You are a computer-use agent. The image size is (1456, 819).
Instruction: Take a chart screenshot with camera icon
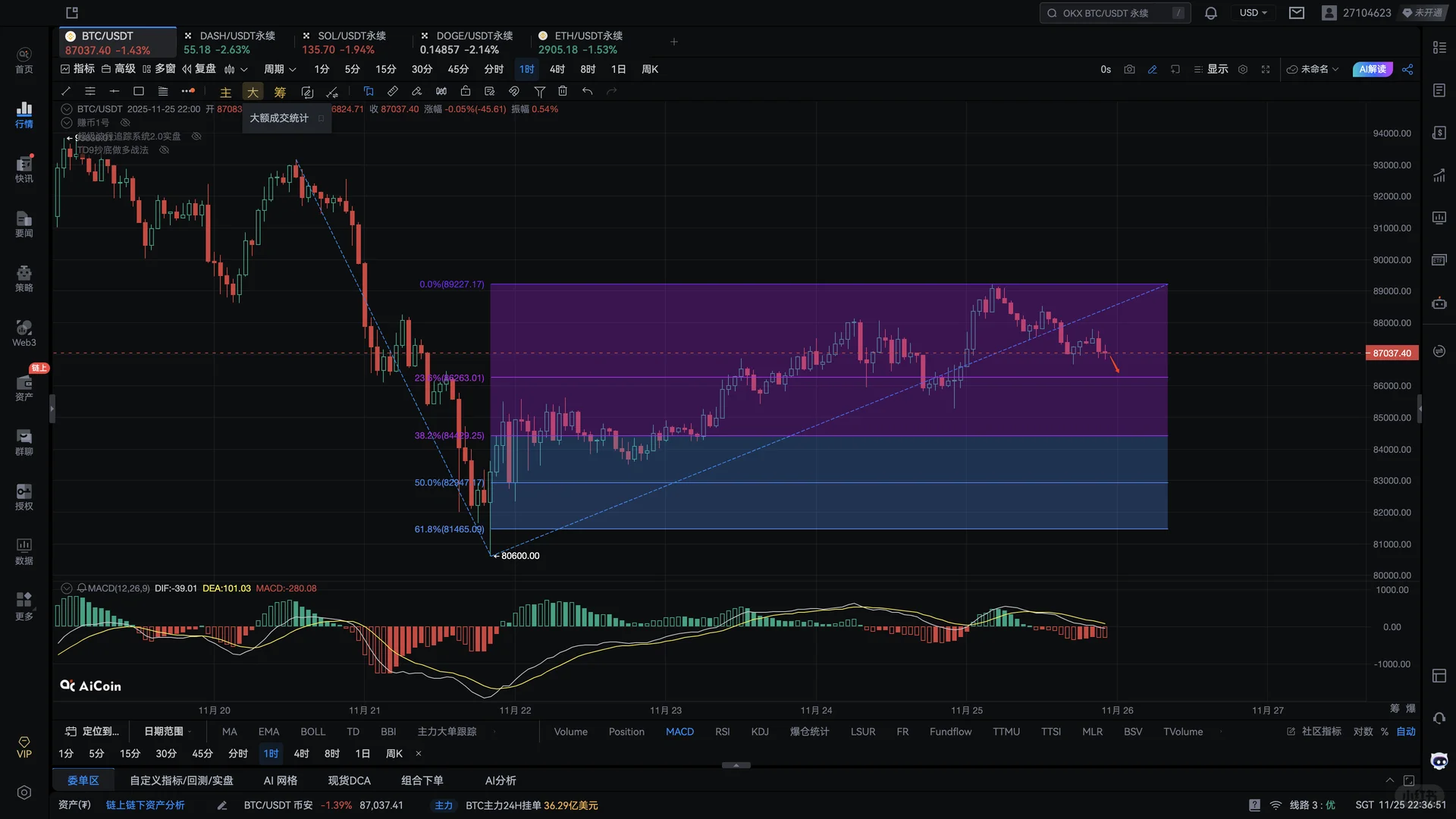(1129, 69)
